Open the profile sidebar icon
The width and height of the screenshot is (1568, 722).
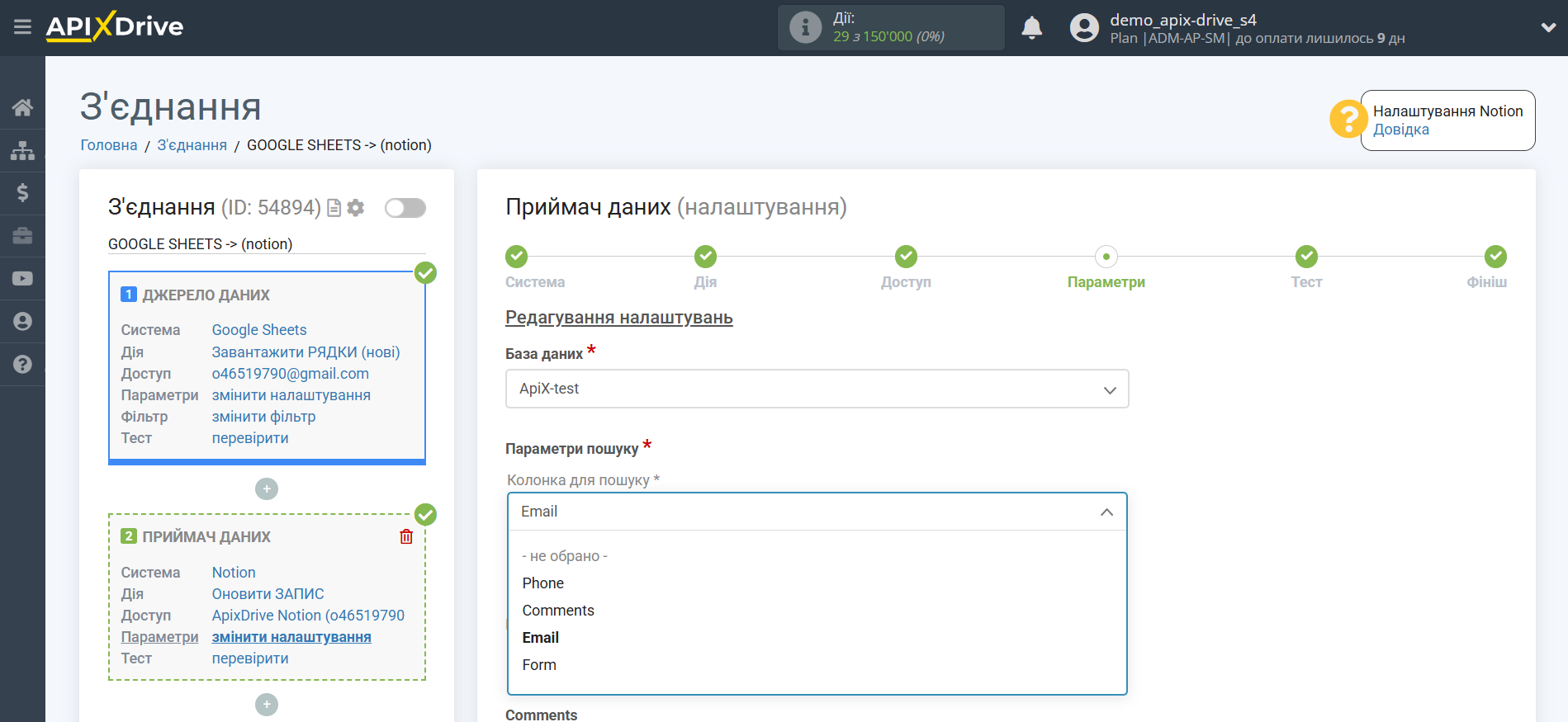click(x=22, y=322)
